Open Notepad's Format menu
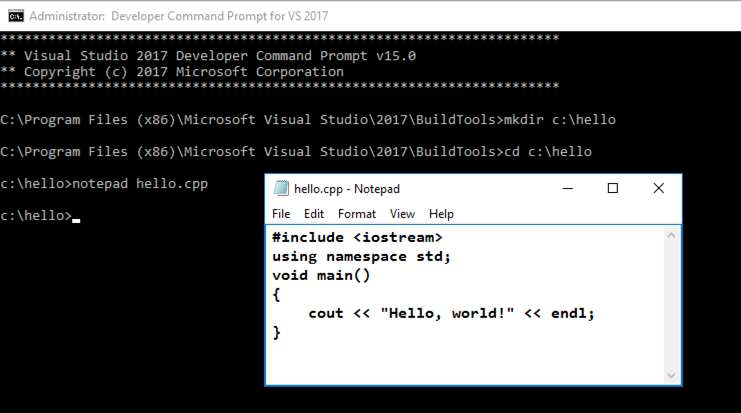This screenshot has height=413, width=741. pos(357,214)
